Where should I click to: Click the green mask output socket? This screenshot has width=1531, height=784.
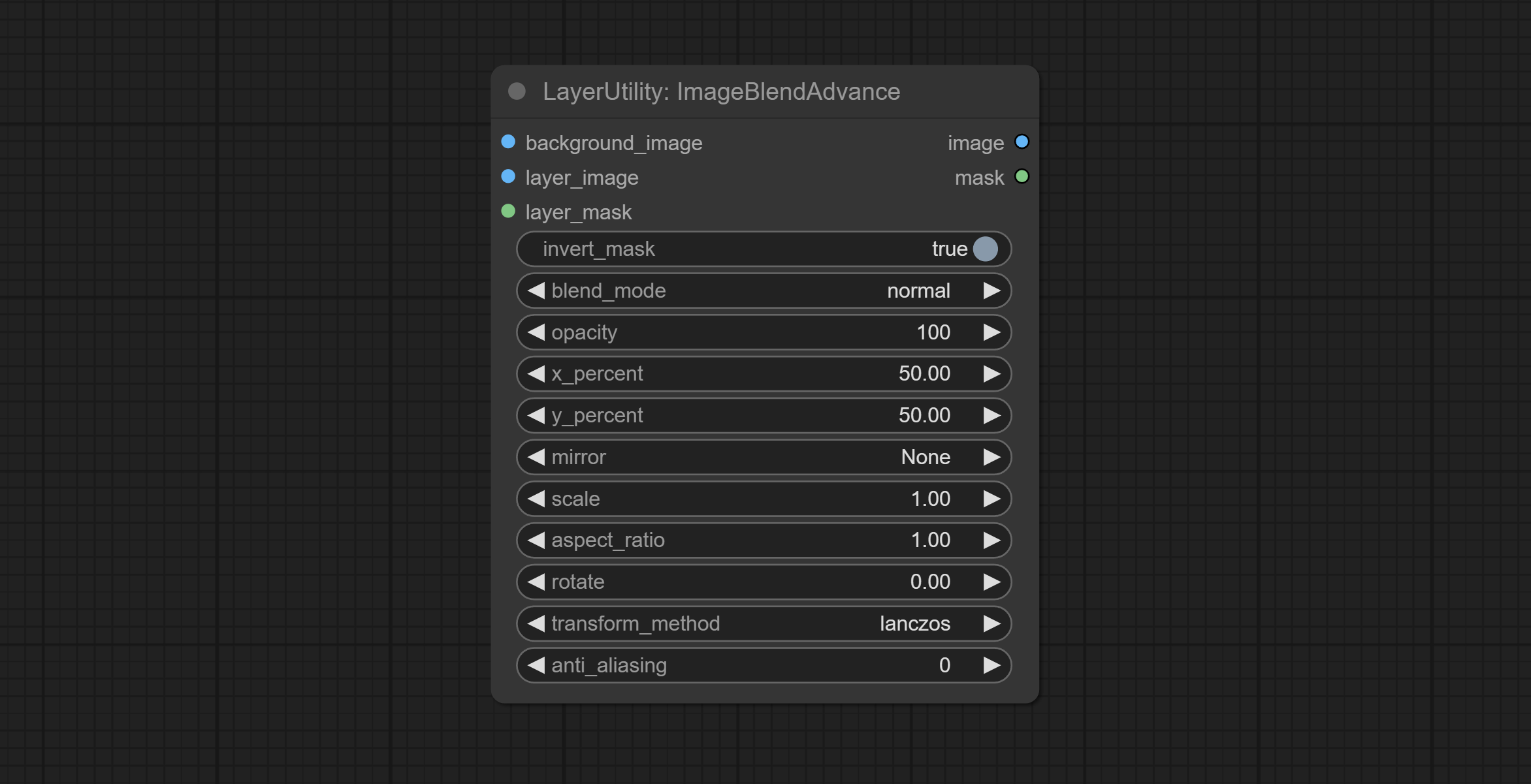(1022, 177)
